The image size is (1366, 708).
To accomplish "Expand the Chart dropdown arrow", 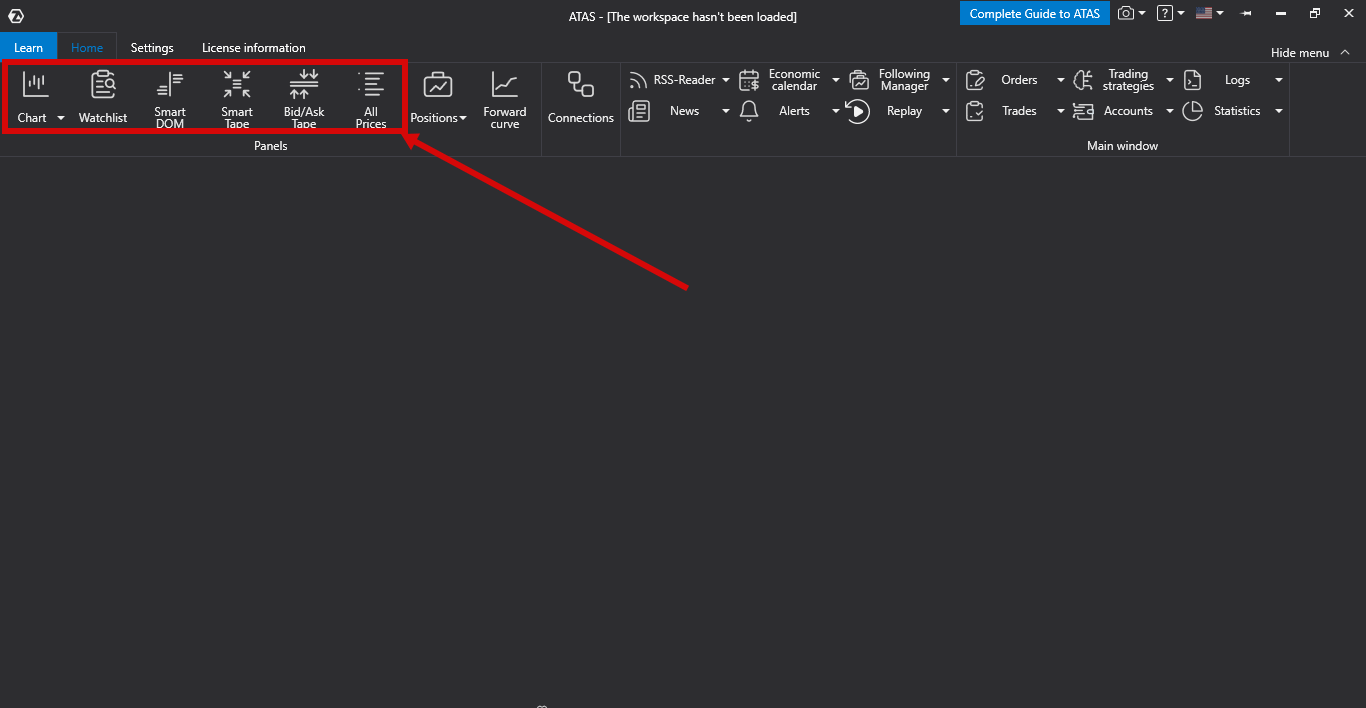I will [61, 118].
